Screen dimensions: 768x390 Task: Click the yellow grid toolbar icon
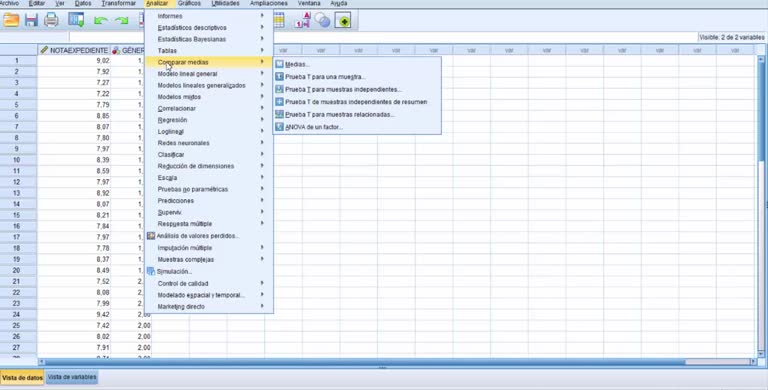pos(279,20)
